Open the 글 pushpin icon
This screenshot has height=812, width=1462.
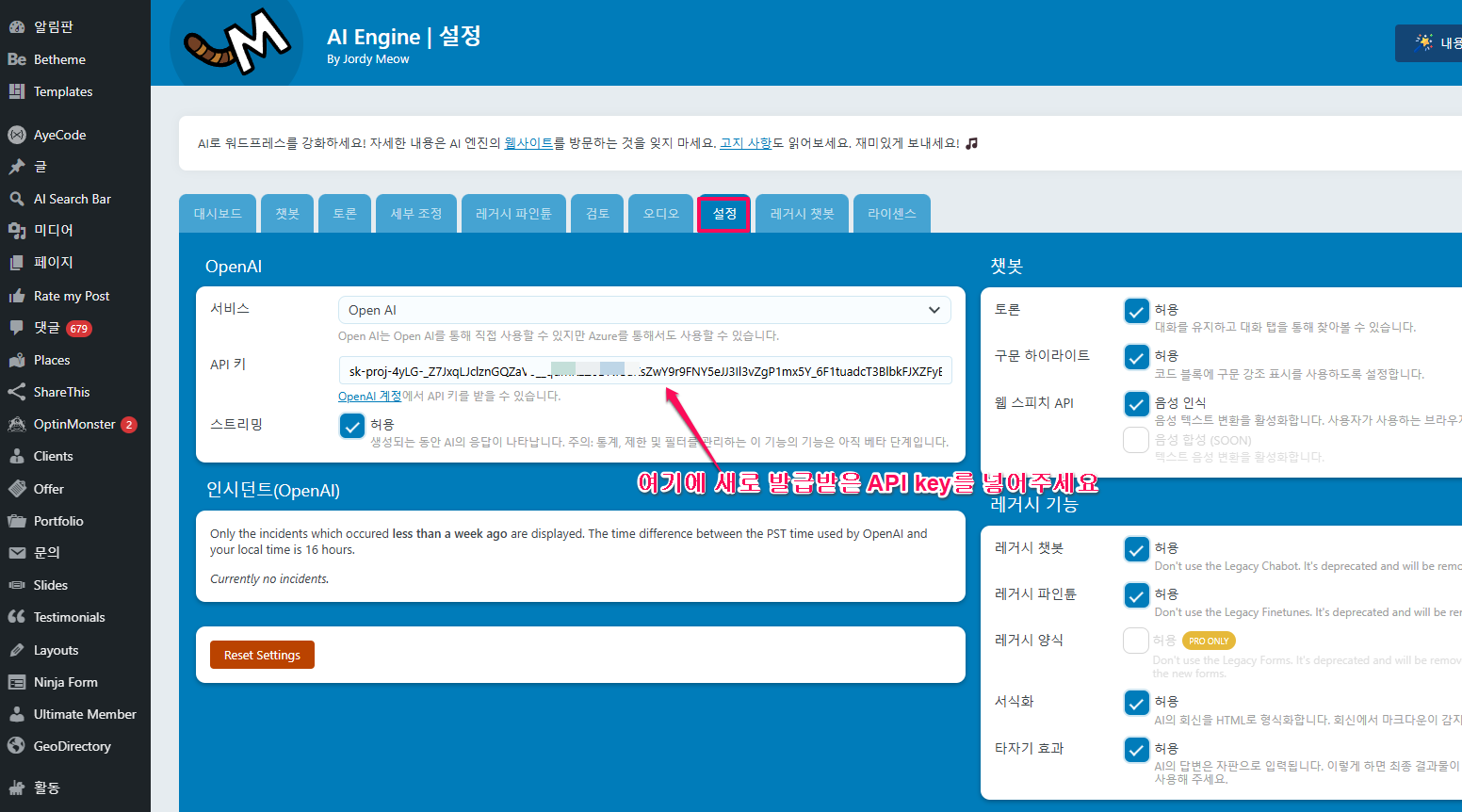tap(17, 167)
